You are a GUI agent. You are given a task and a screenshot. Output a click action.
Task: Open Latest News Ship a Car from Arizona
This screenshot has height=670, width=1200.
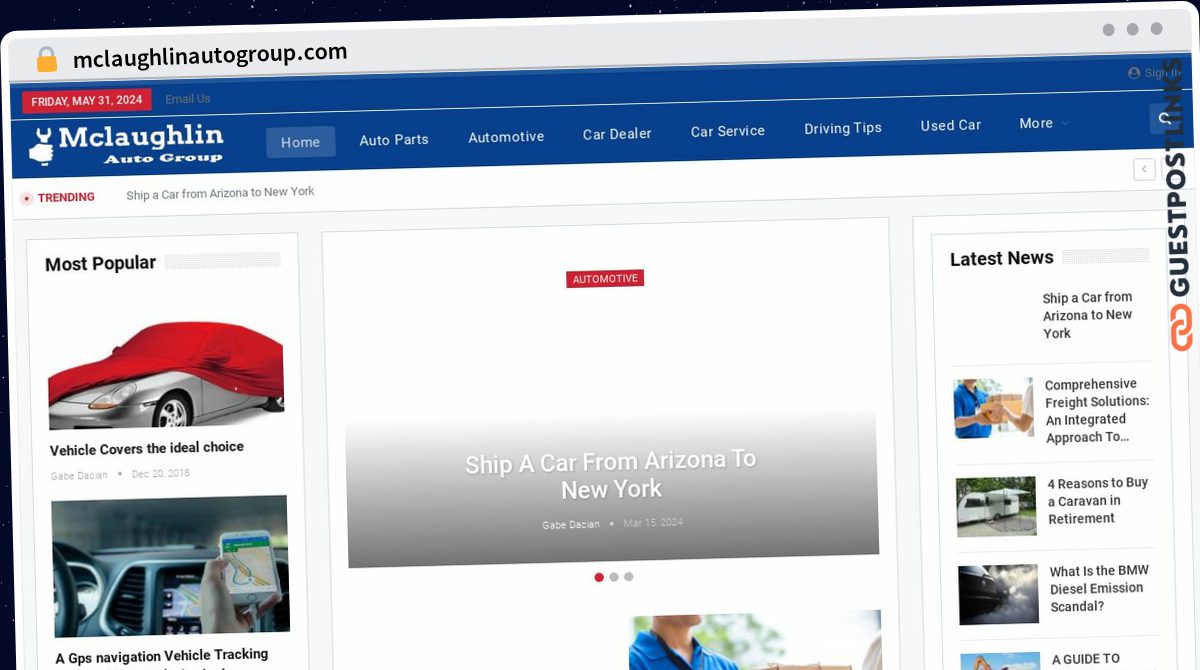coord(1088,316)
